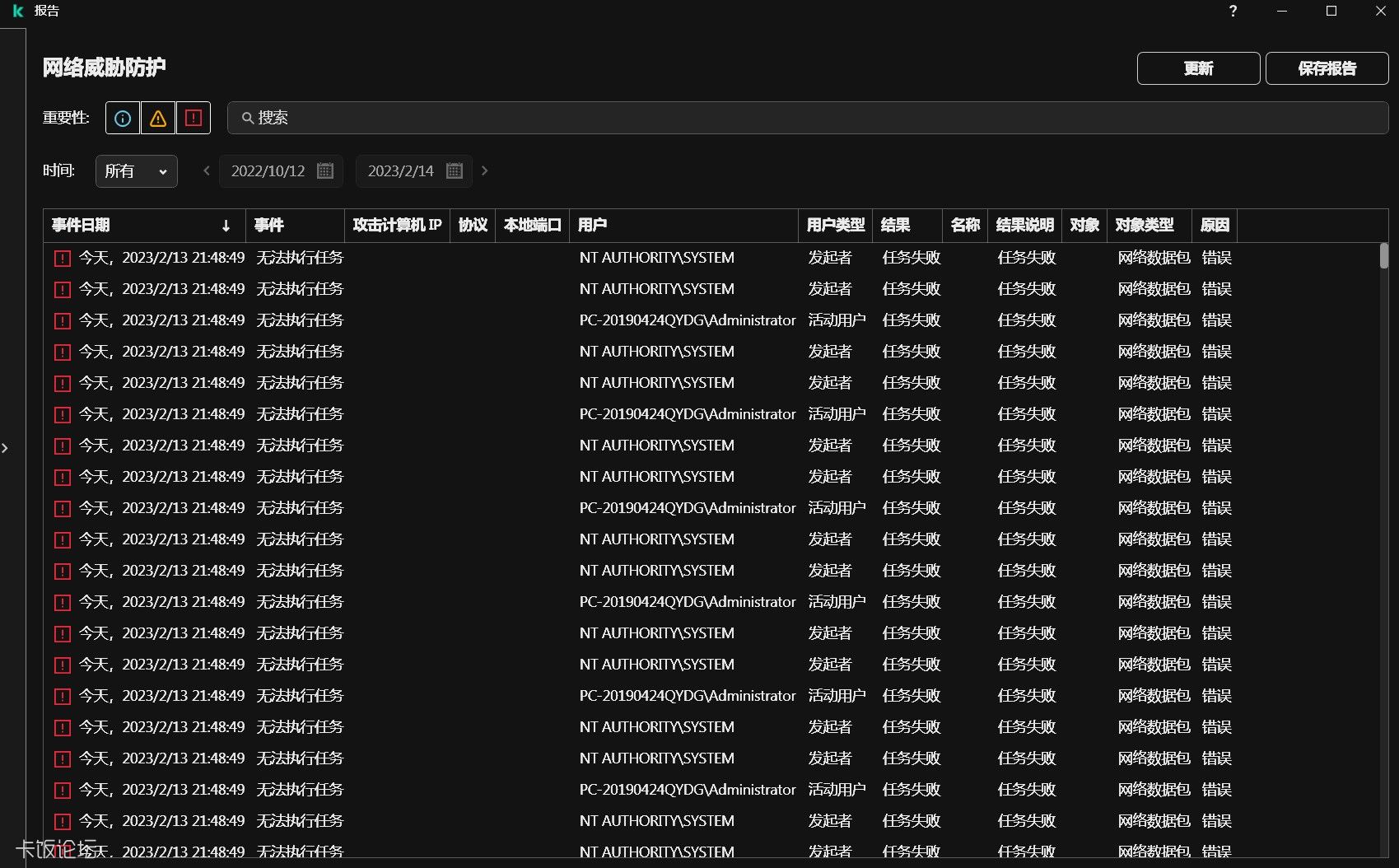Sort by 攻击计算机 IP column header
The image size is (1399, 868).
pos(397,225)
